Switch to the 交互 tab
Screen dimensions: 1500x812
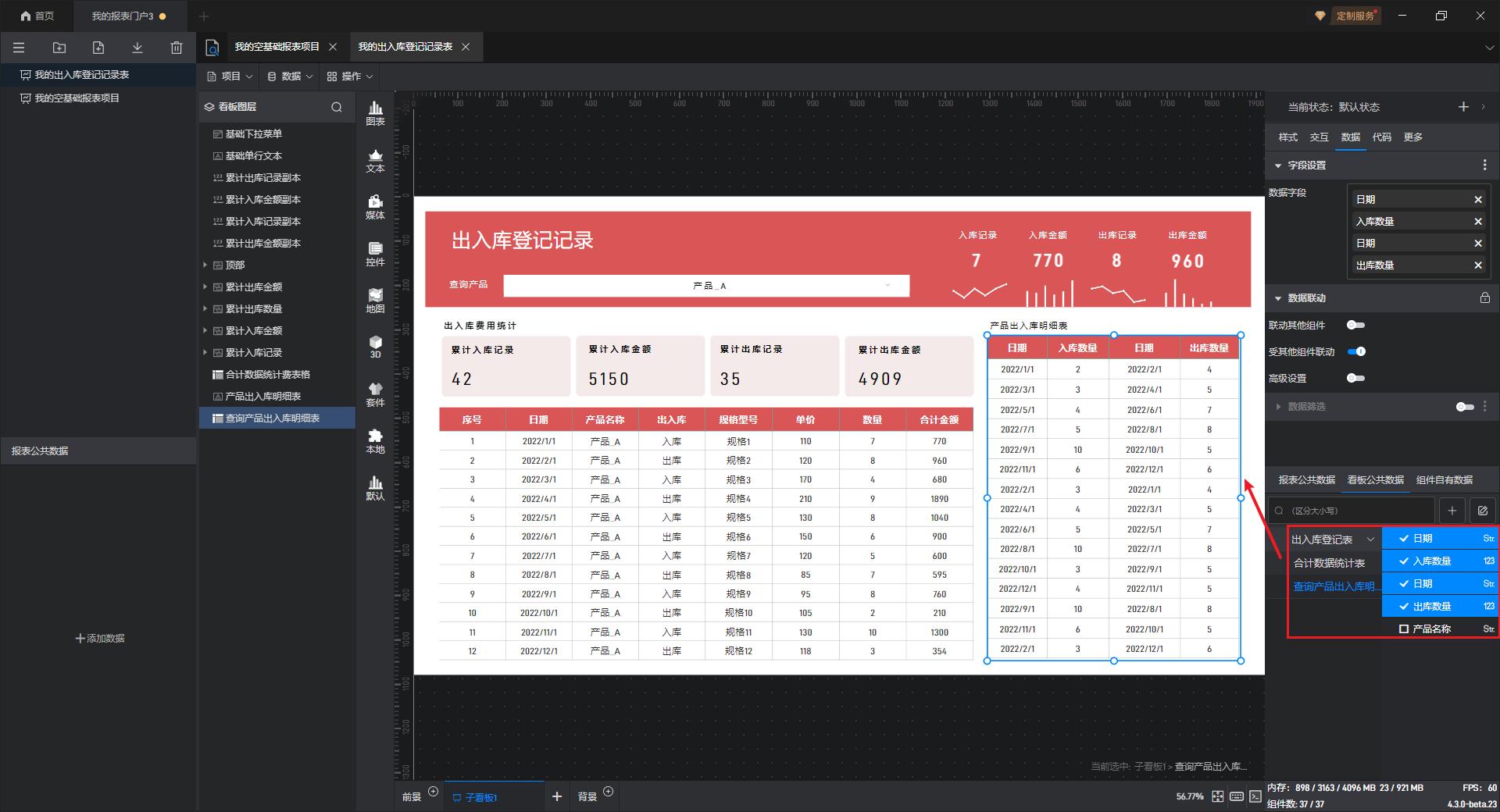(1319, 137)
